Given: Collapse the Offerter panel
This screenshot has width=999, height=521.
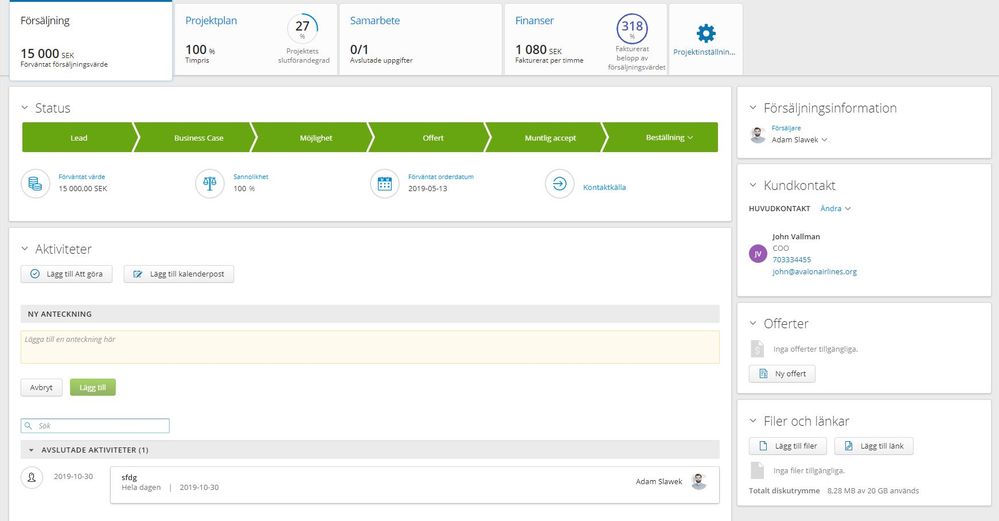Looking at the screenshot, I should point(753,324).
